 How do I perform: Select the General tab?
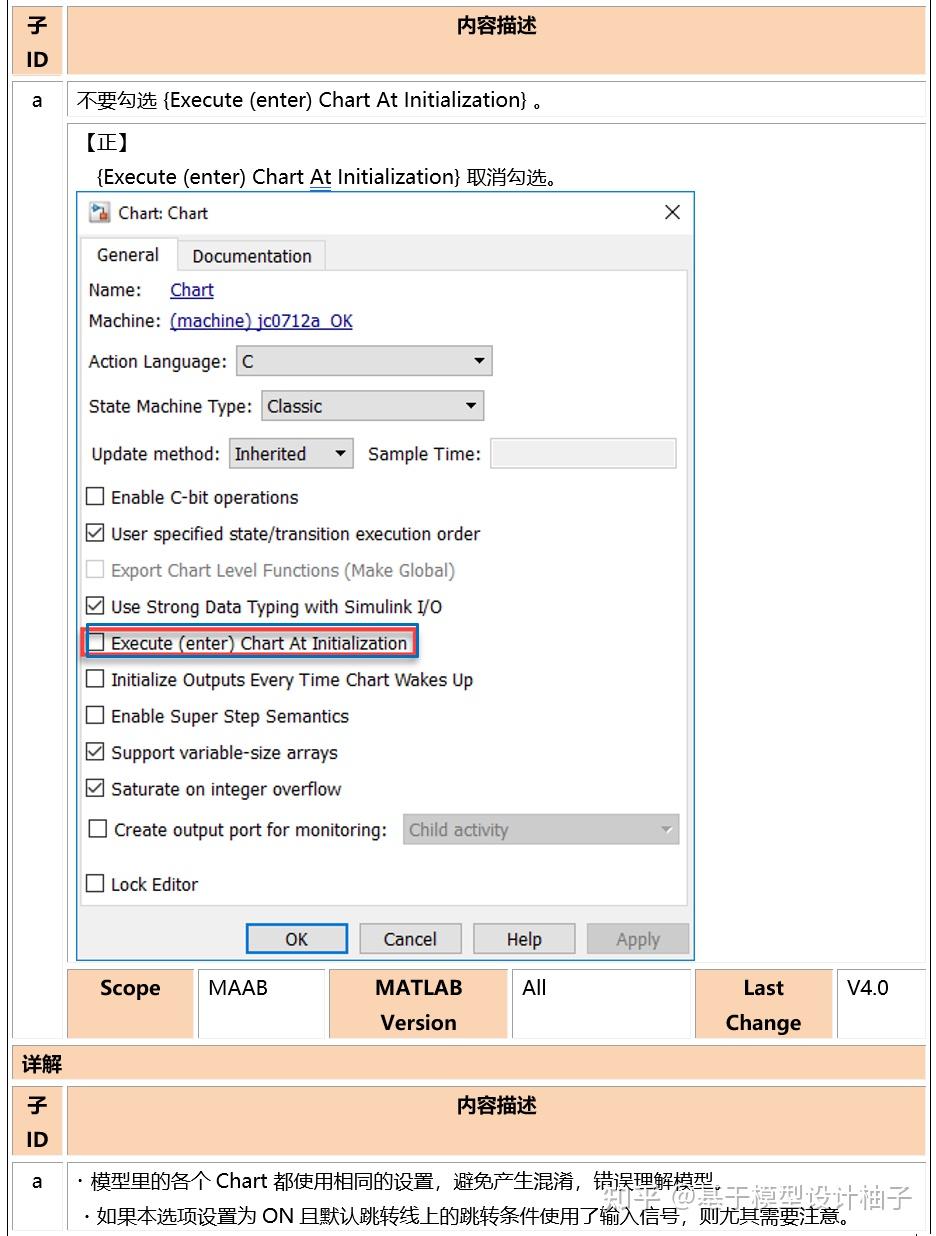tap(127, 256)
